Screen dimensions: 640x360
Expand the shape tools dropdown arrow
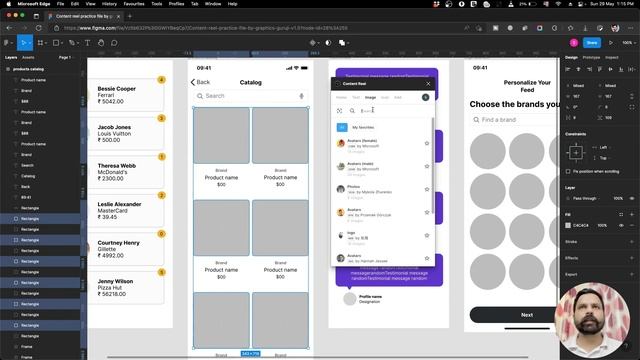point(62,43)
